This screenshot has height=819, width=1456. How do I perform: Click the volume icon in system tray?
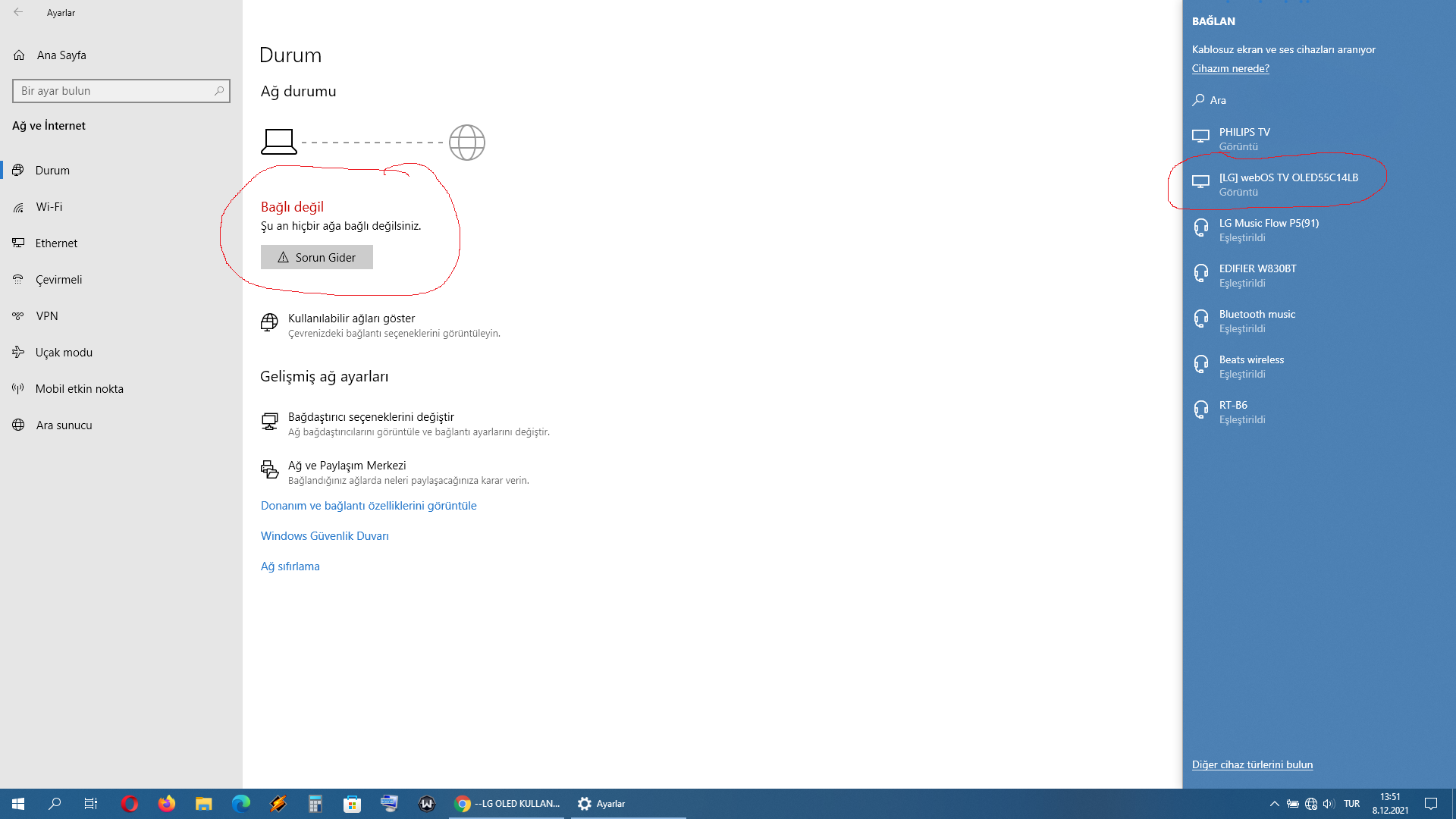[x=1329, y=804]
